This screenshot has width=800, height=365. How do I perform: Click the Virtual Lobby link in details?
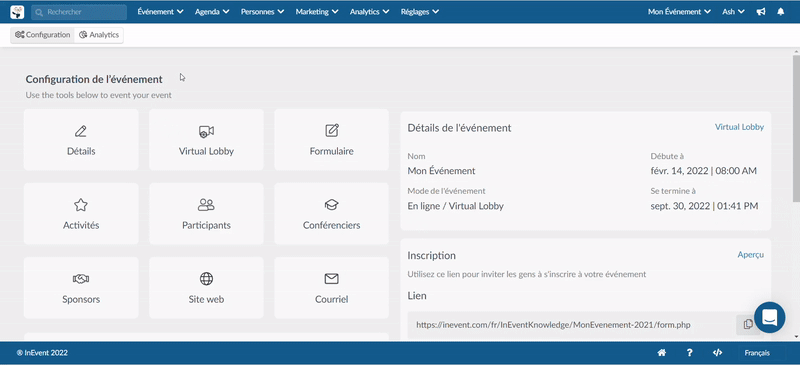point(739,127)
